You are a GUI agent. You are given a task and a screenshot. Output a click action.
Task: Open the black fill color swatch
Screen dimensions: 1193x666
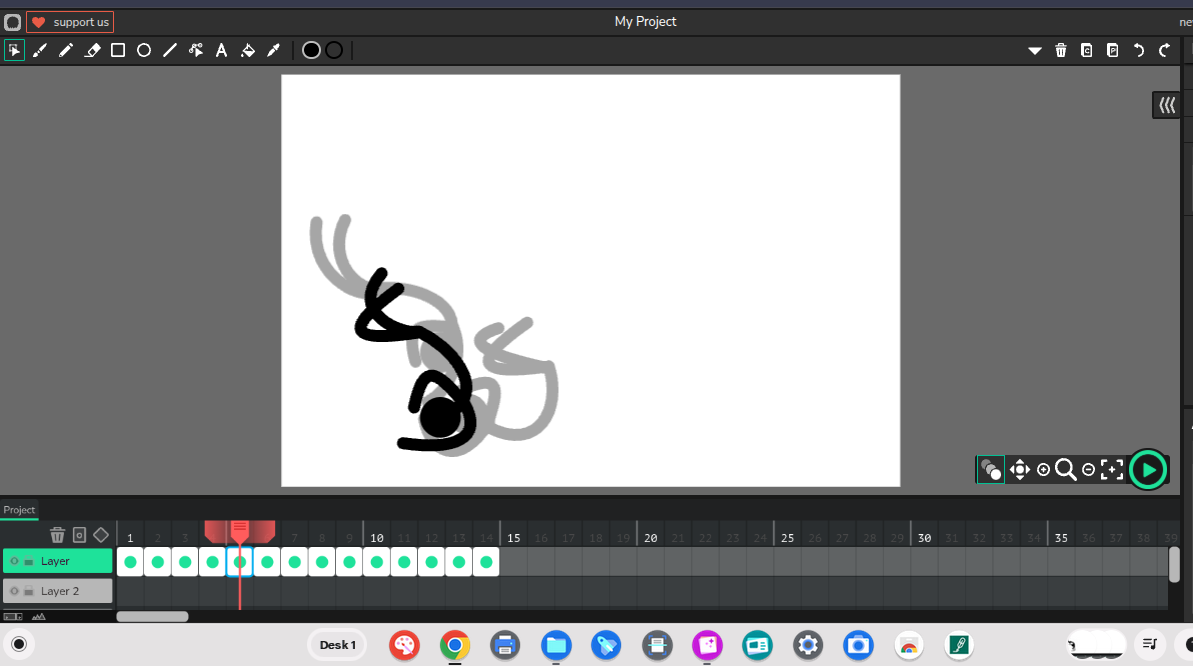[x=311, y=50]
